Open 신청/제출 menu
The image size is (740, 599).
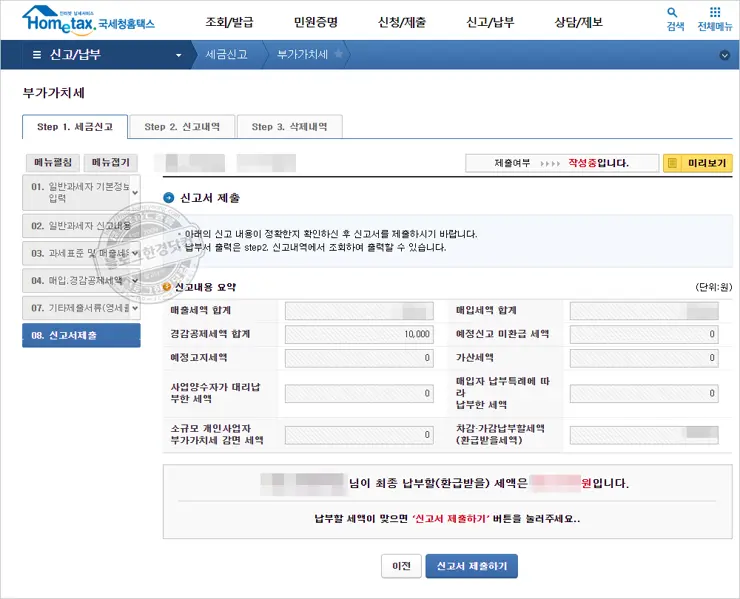point(402,22)
